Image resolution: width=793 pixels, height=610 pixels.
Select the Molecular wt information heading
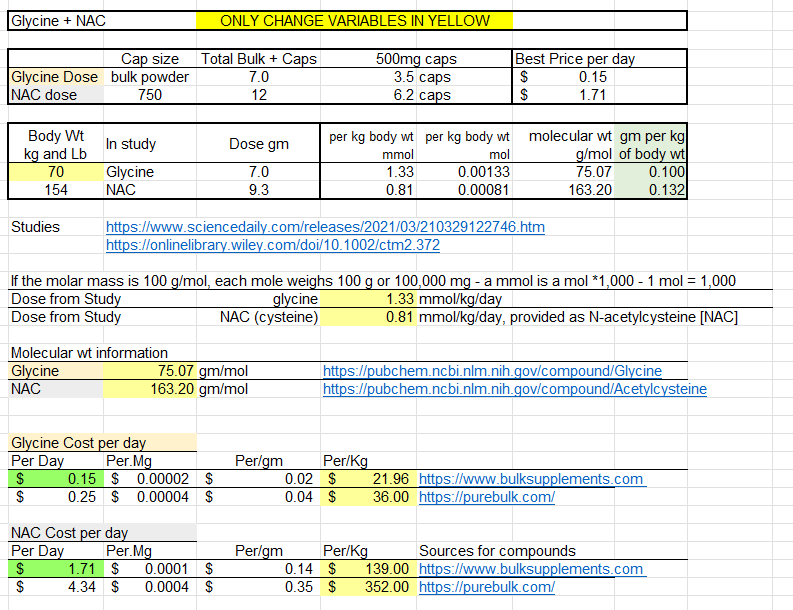point(90,353)
